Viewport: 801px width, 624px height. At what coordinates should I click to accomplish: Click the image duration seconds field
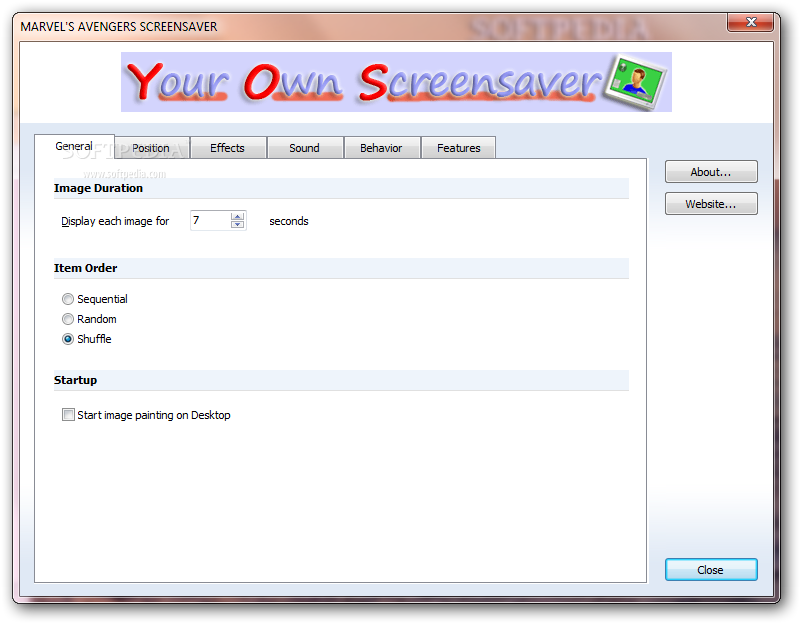pyautogui.click(x=210, y=221)
